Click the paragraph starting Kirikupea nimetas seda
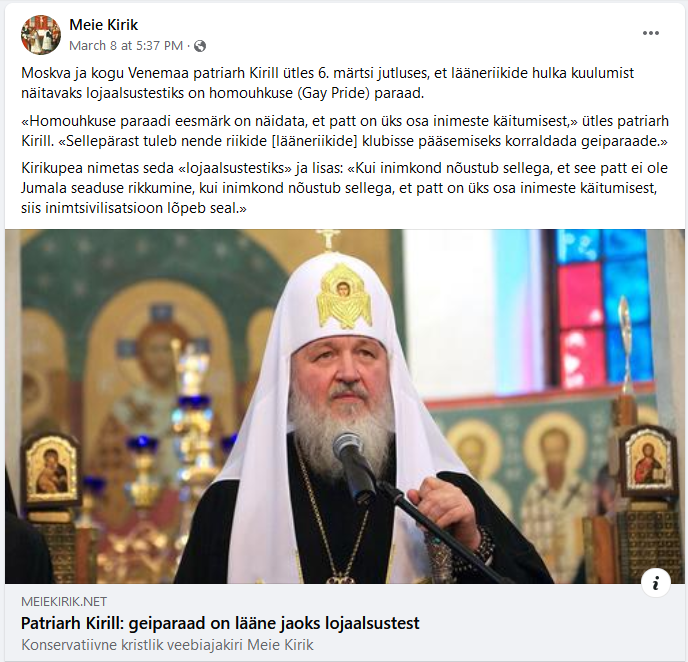 pyautogui.click(x=344, y=188)
